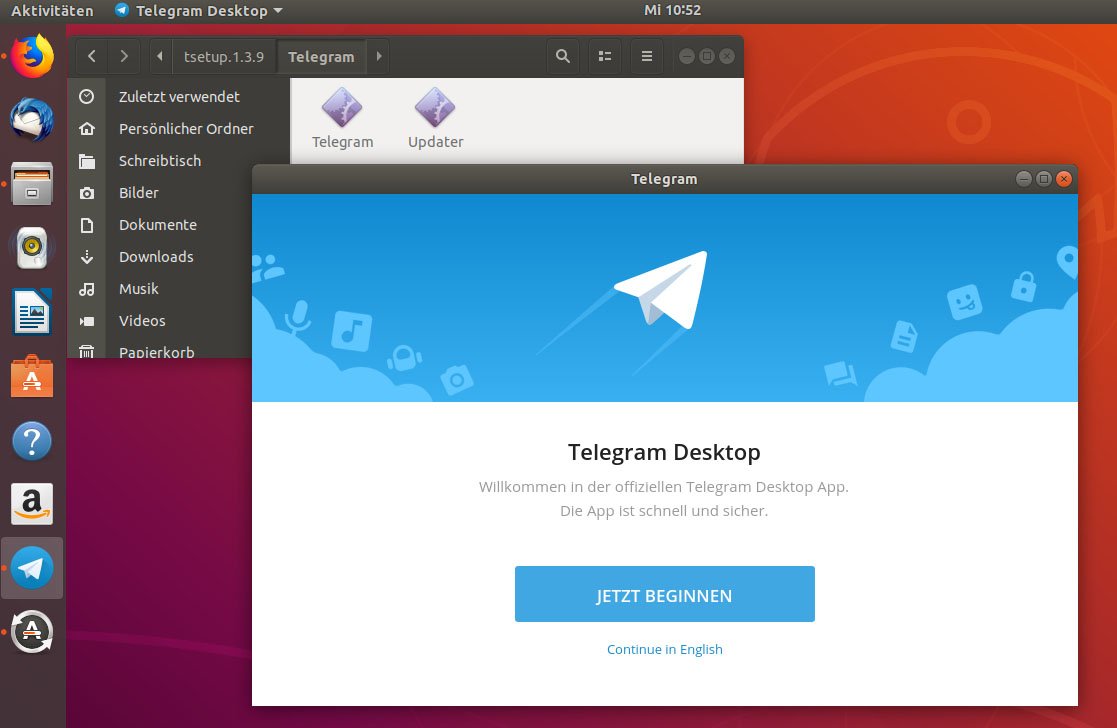Click the Continue in English link
Viewport: 1117px width, 728px height.
coord(664,649)
